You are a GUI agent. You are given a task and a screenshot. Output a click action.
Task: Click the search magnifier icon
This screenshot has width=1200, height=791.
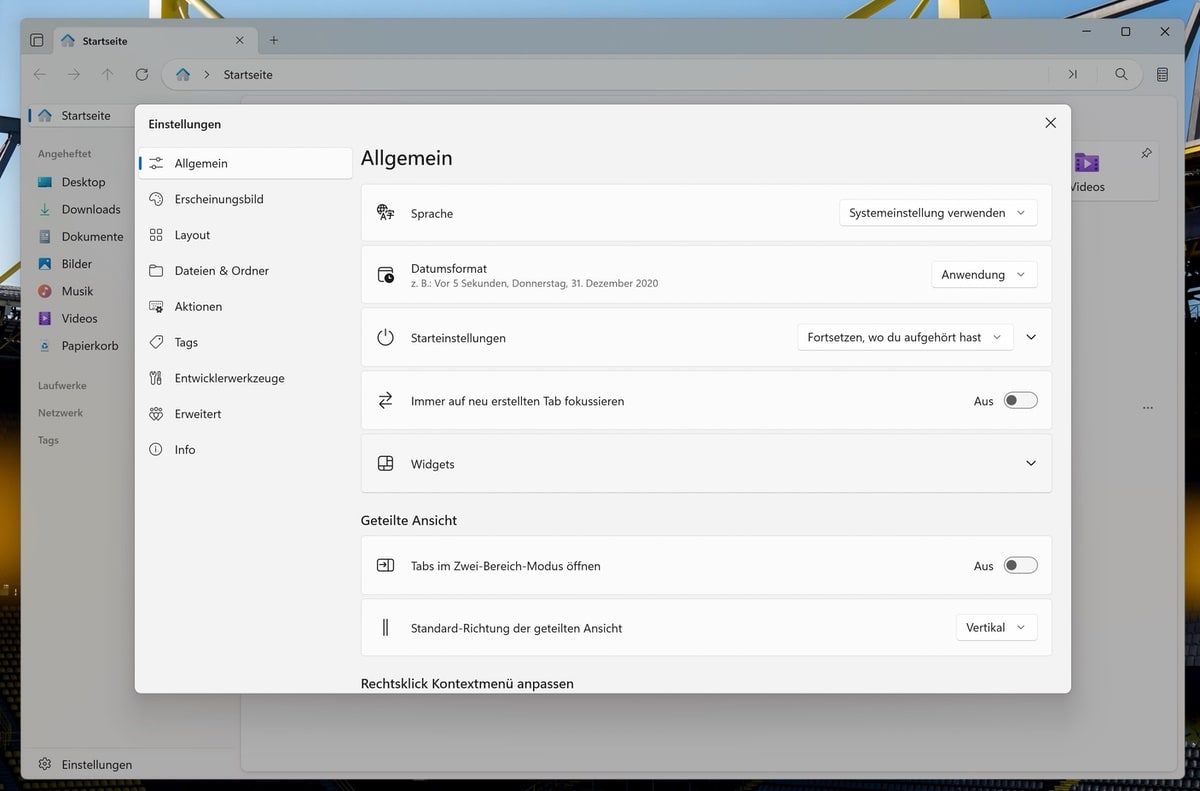pos(1121,75)
